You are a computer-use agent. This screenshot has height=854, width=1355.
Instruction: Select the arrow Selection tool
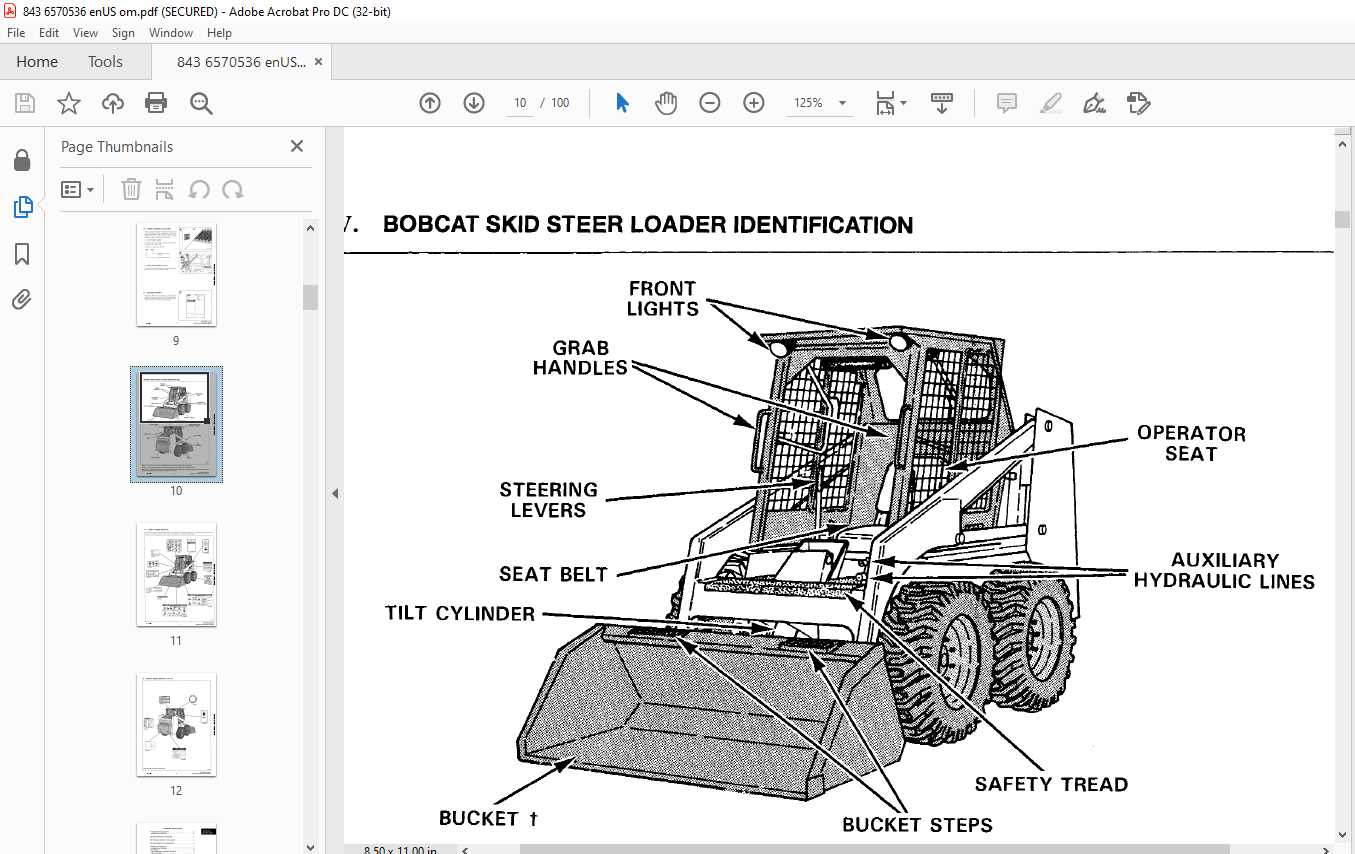coord(622,103)
